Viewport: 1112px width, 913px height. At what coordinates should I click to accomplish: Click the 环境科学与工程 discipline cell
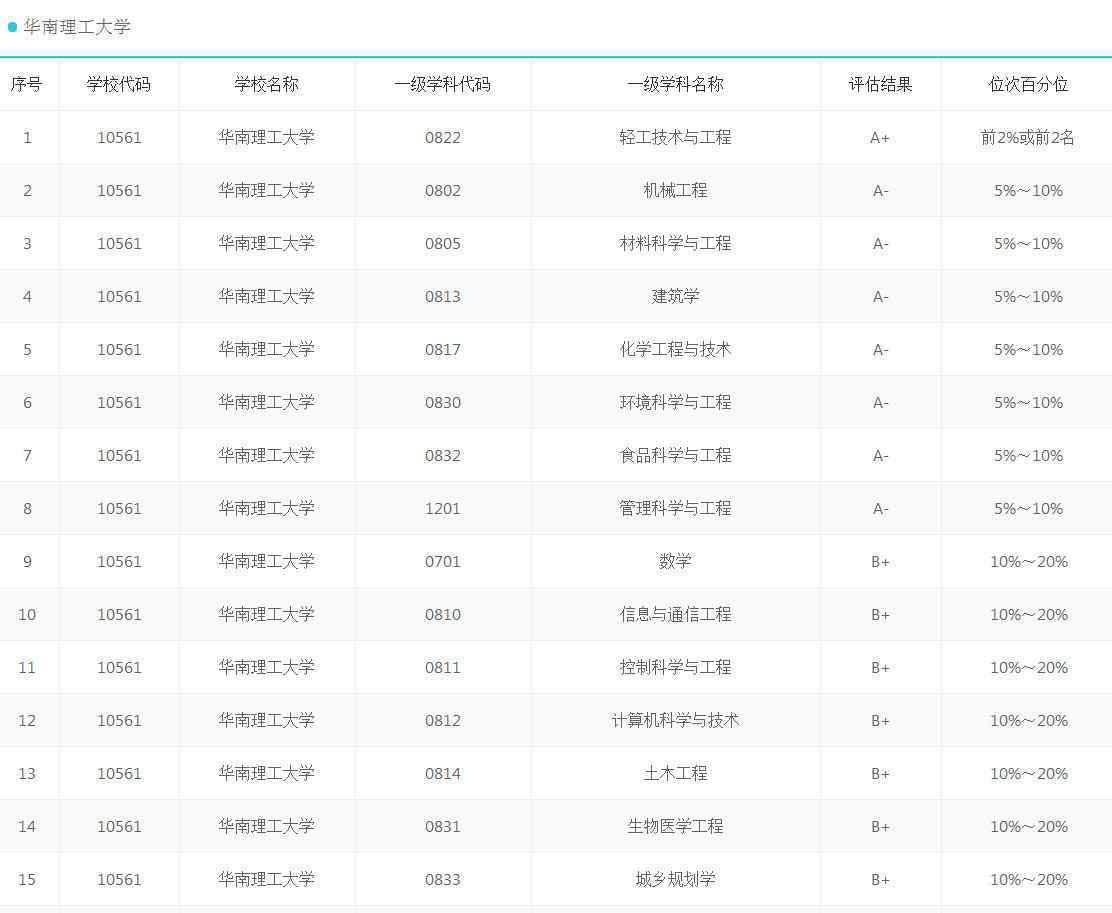point(675,402)
